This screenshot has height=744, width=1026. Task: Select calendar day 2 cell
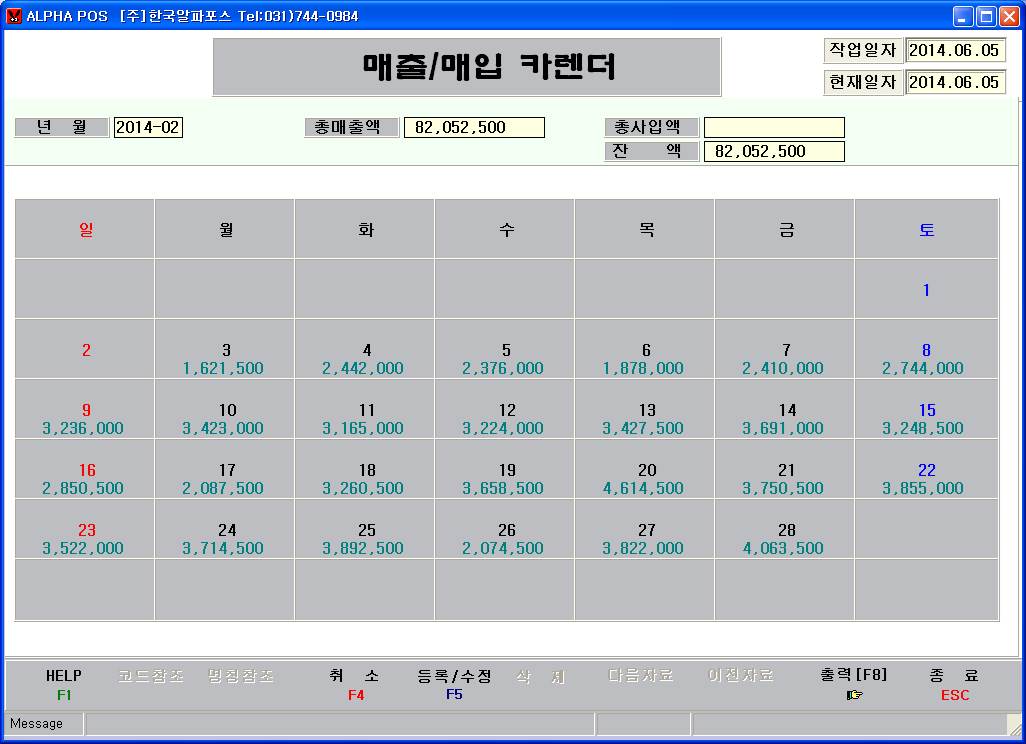coord(85,349)
